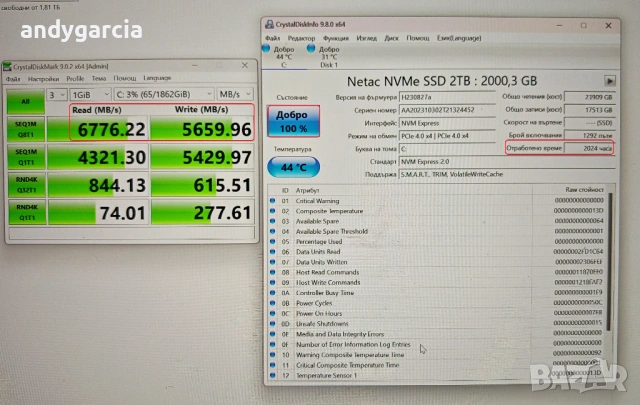Click the next disk arrow button
This screenshot has height=405, width=640.
(x=610, y=81)
